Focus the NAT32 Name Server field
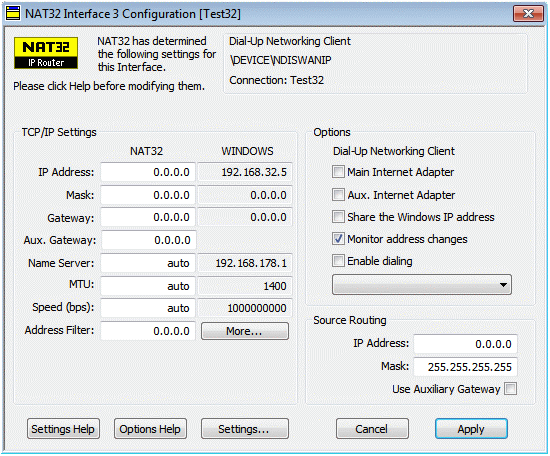Viewport: 550px width, 456px height. coord(148,263)
